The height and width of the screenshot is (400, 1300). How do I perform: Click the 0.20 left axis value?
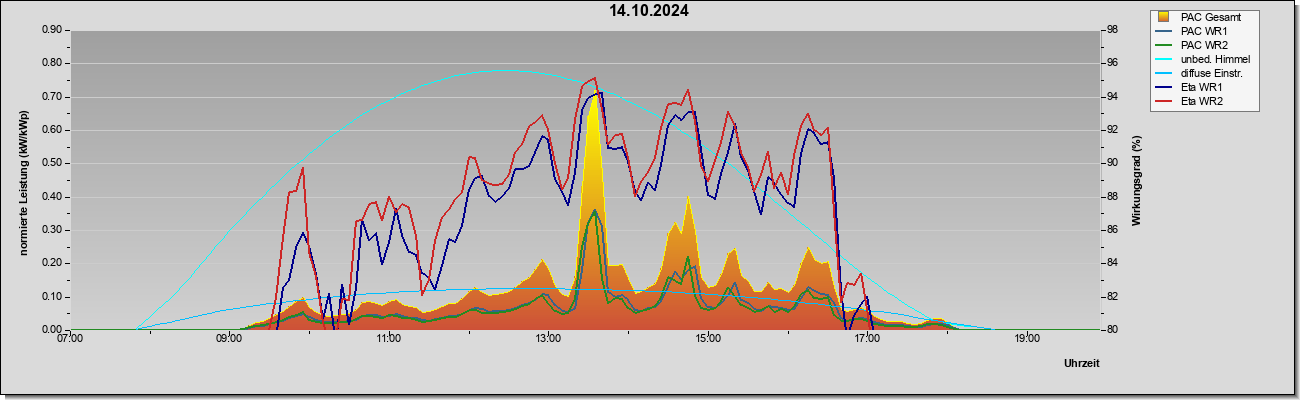pos(52,263)
